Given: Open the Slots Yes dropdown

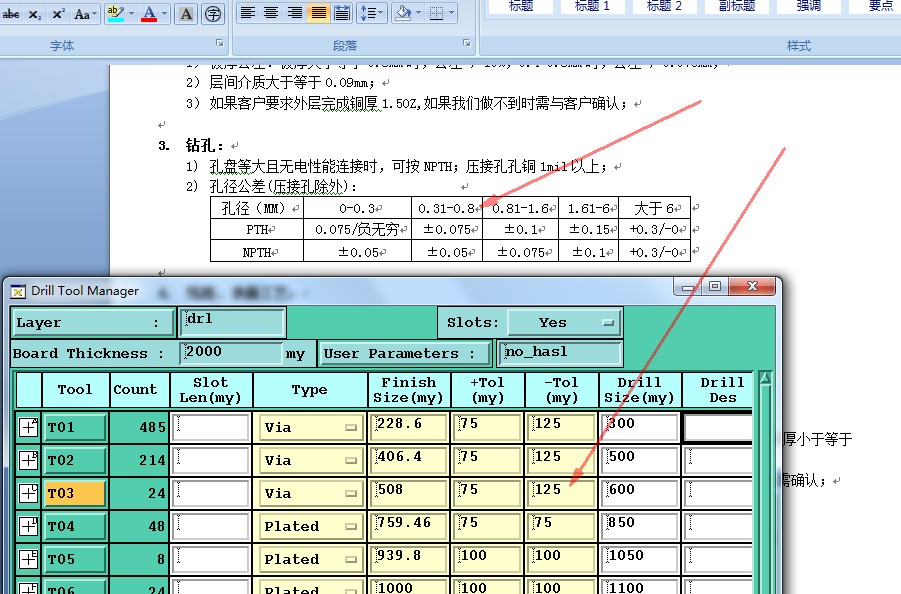Looking at the screenshot, I should click(x=564, y=322).
